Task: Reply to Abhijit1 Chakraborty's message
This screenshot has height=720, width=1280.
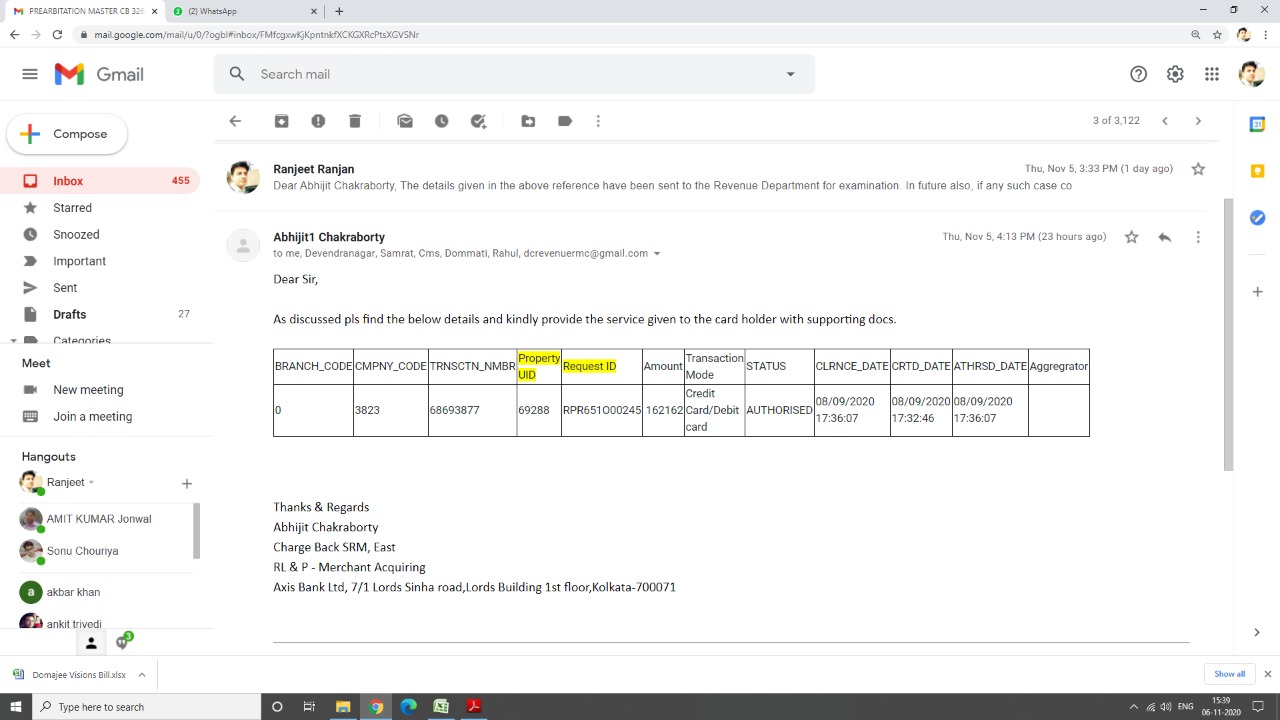Action: point(1164,237)
